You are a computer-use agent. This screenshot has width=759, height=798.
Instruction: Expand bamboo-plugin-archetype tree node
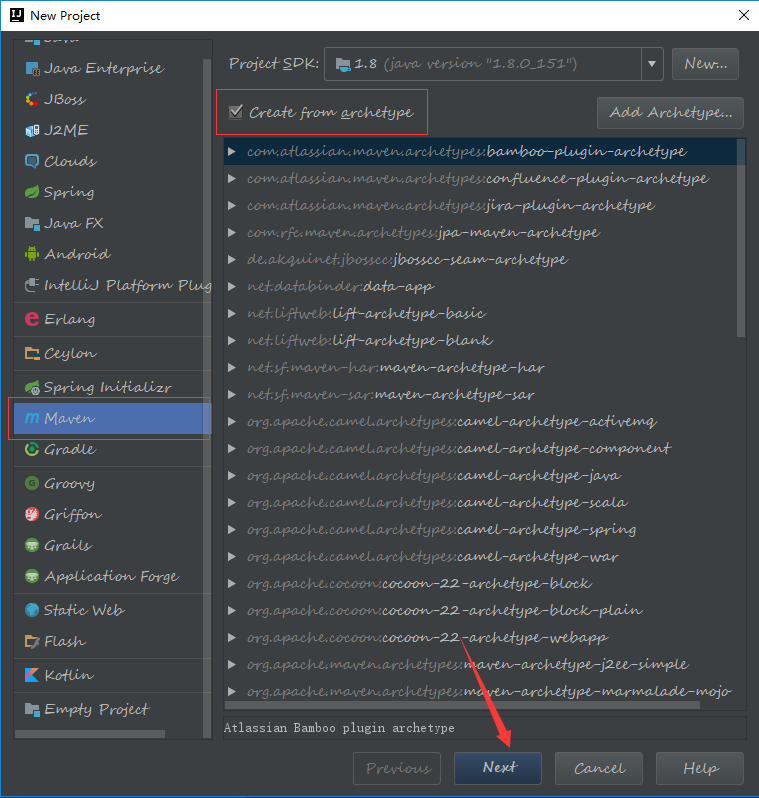click(x=232, y=152)
